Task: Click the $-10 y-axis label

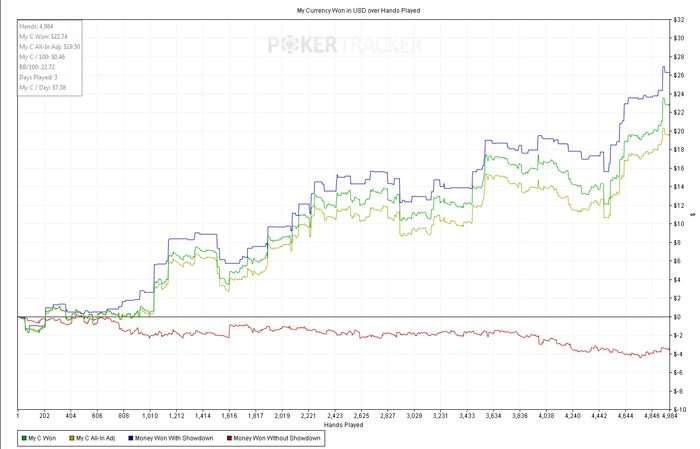Action: pyautogui.click(x=679, y=410)
